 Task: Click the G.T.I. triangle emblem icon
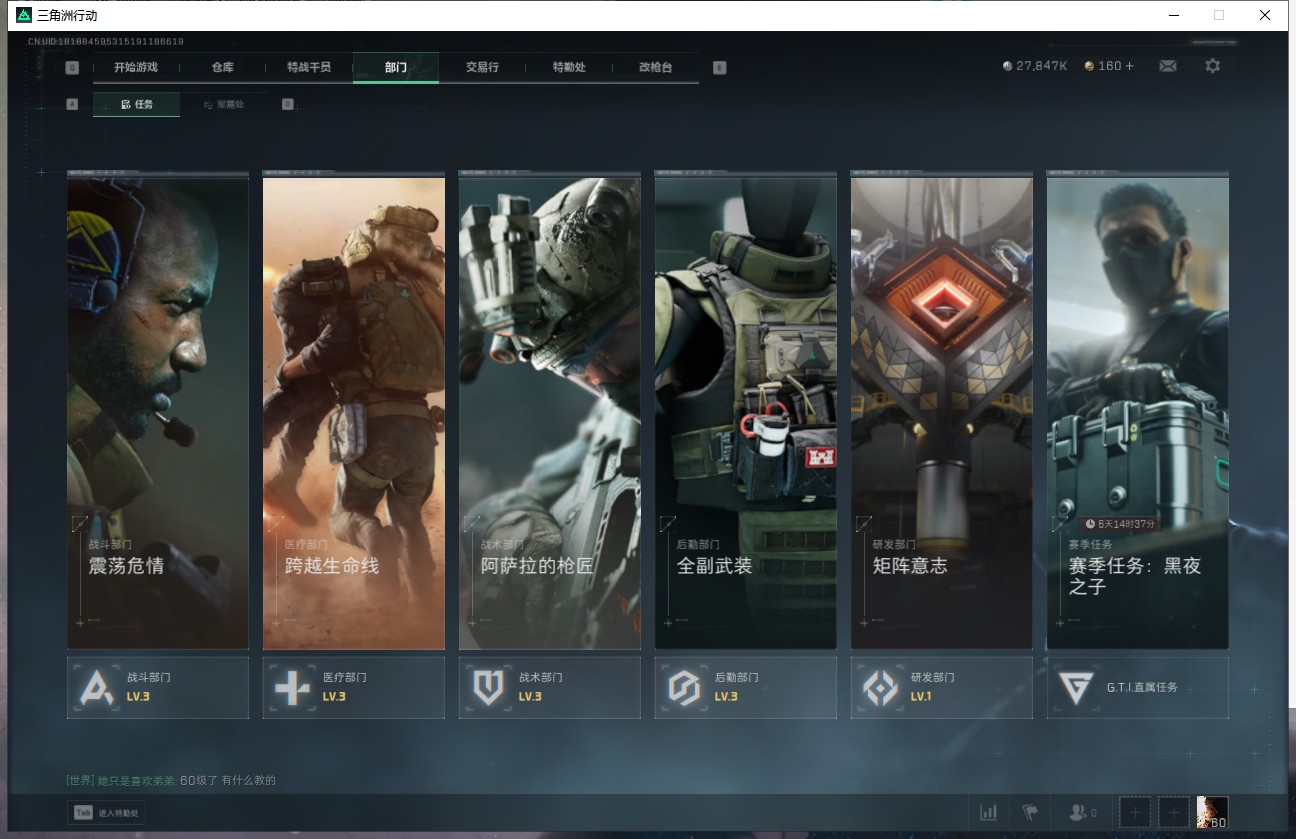click(x=1077, y=688)
